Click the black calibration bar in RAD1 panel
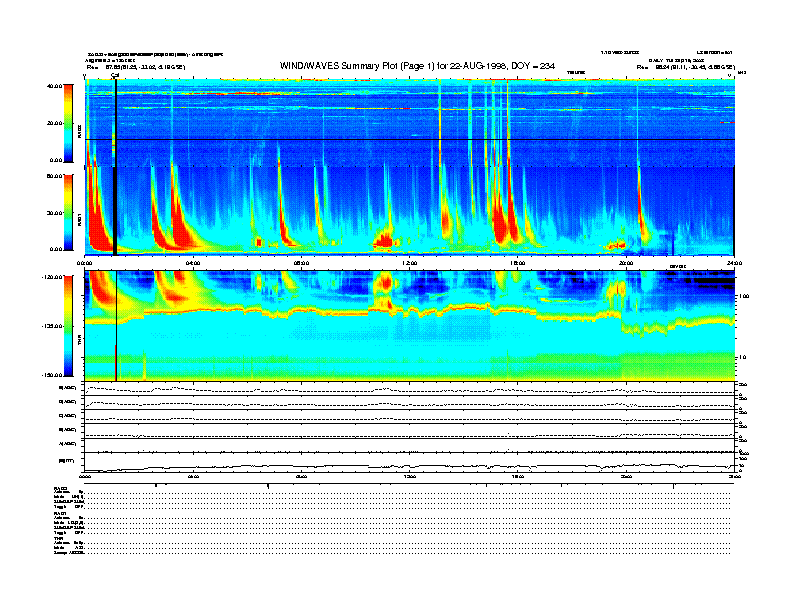The image size is (792, 612). tap(115, 211)
